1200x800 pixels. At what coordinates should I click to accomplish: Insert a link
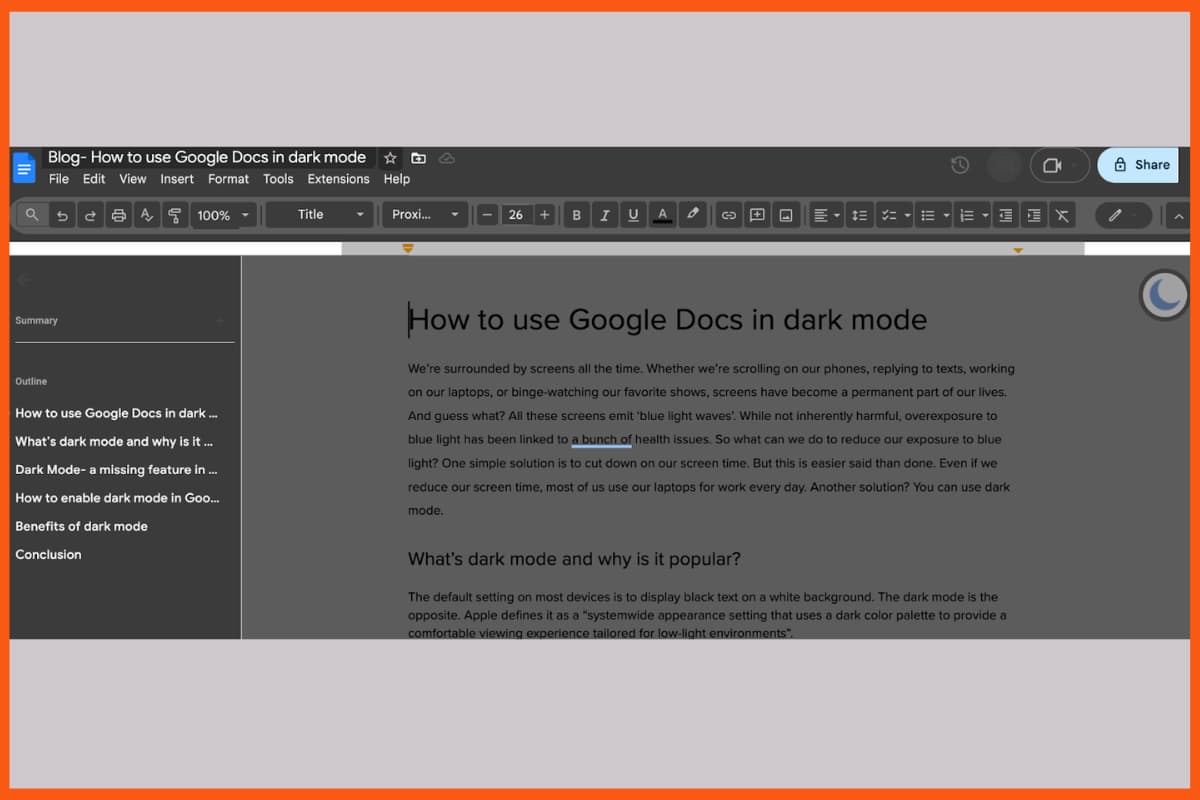pos(729,215)
